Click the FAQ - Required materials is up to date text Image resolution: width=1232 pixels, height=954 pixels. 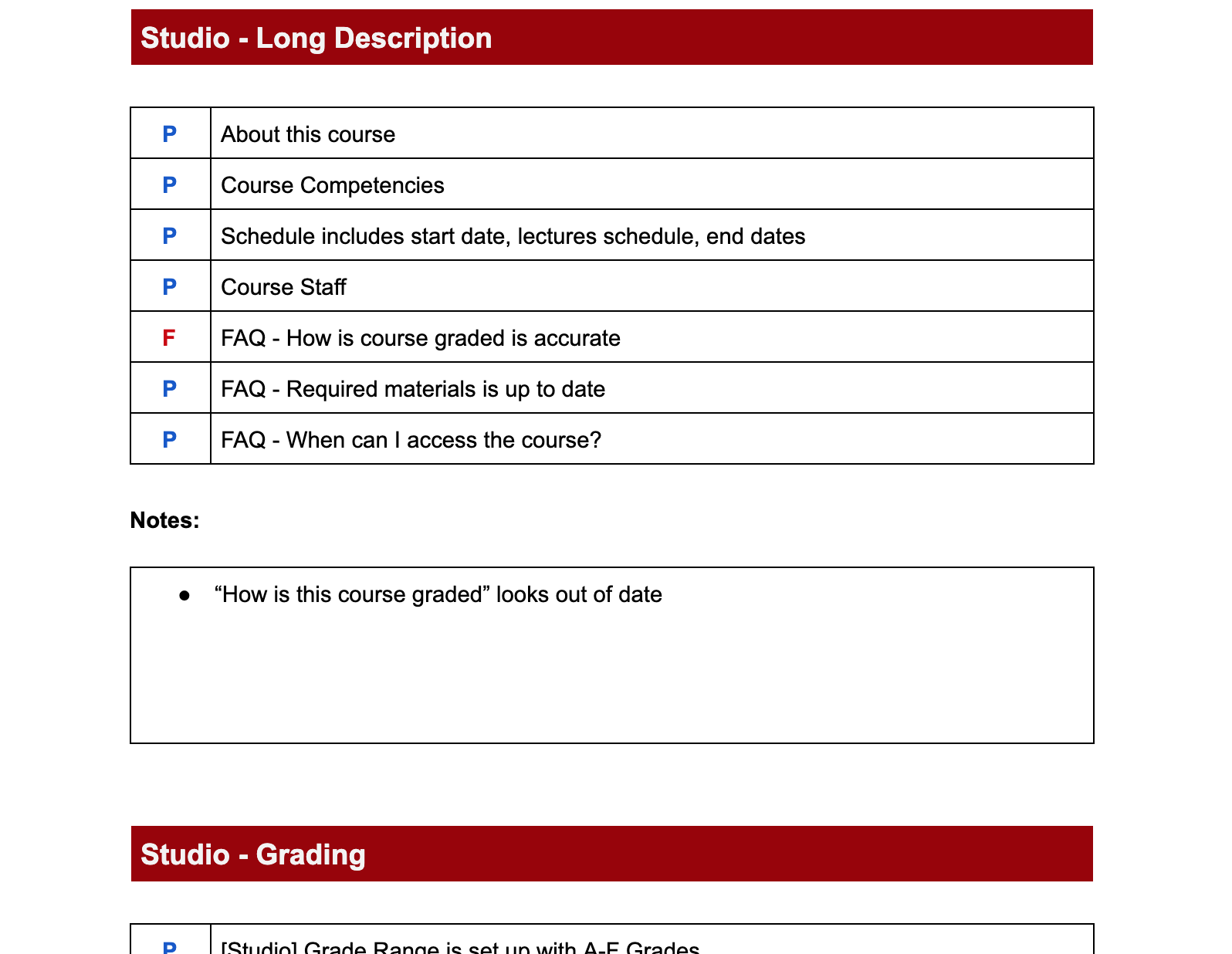point(412,389)
